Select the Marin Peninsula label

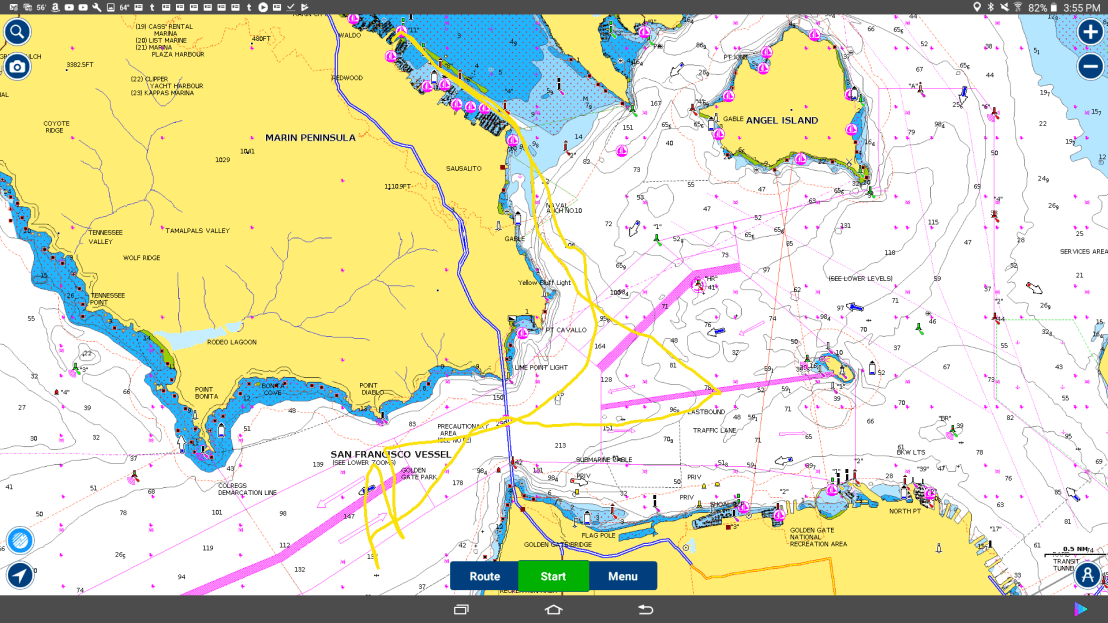point(310,137)
